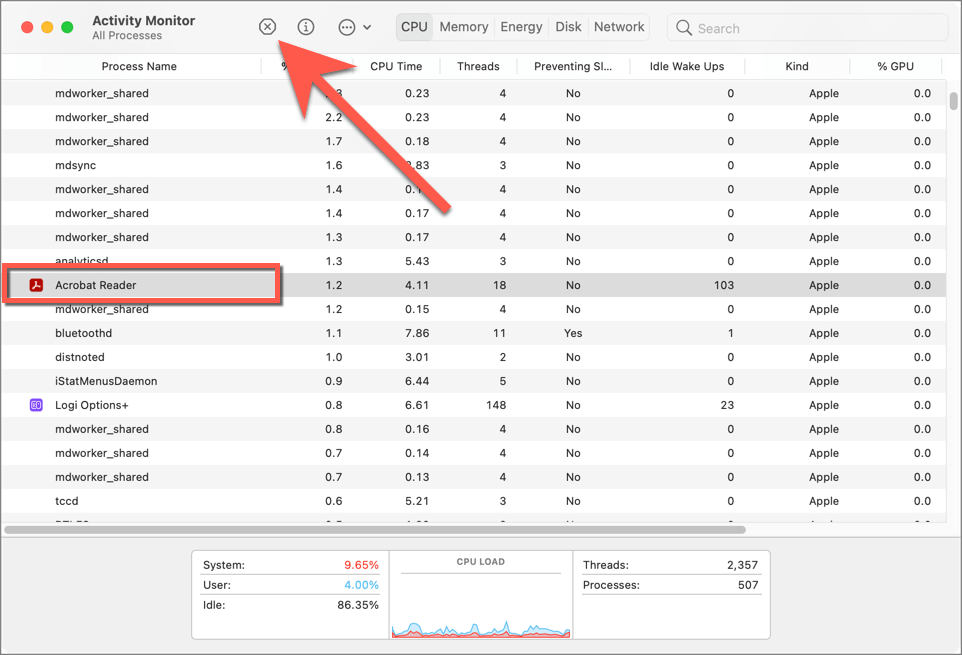
Task: Click the magnifying glass search icon
Action: pos(685,28)
